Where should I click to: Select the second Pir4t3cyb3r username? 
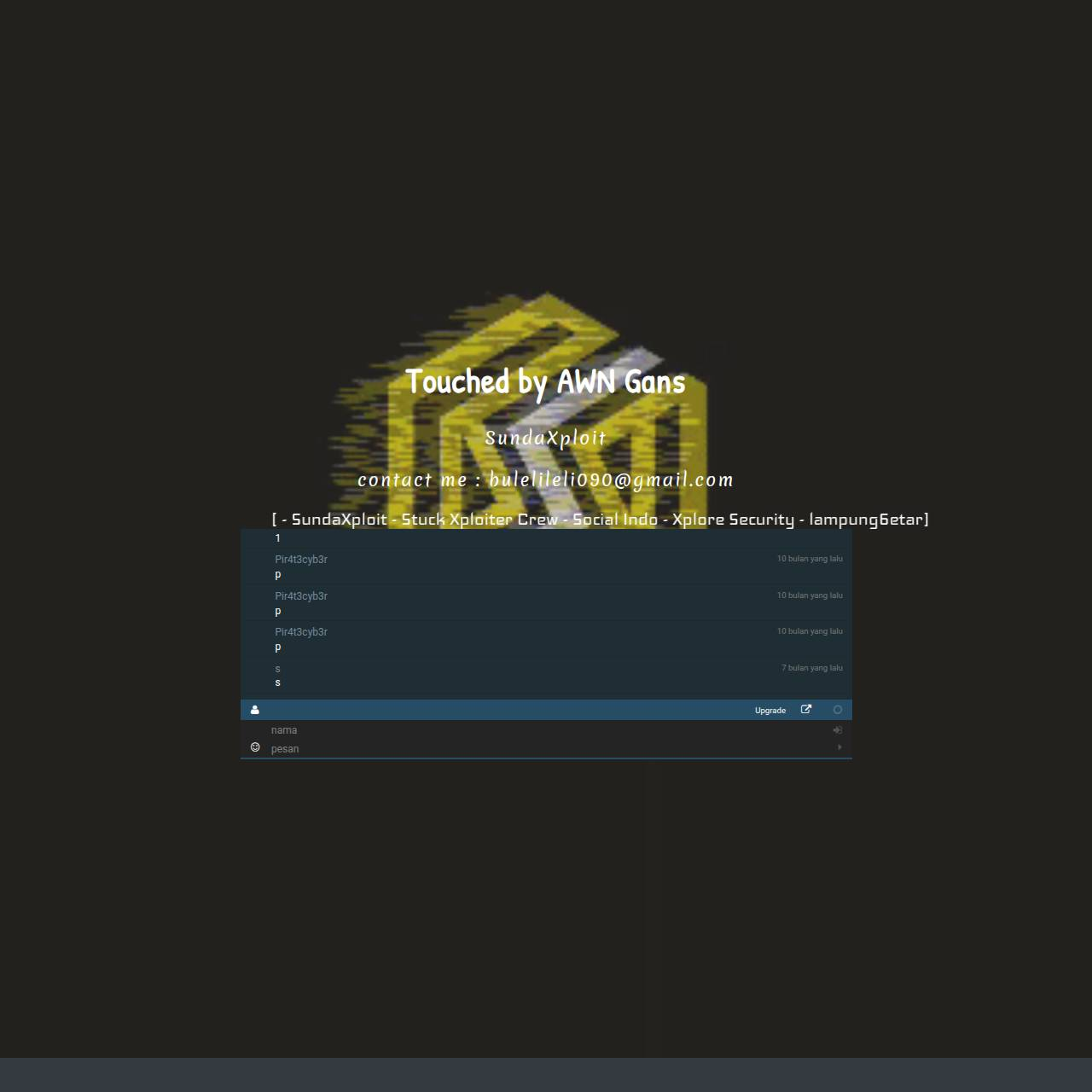[301, 596]
